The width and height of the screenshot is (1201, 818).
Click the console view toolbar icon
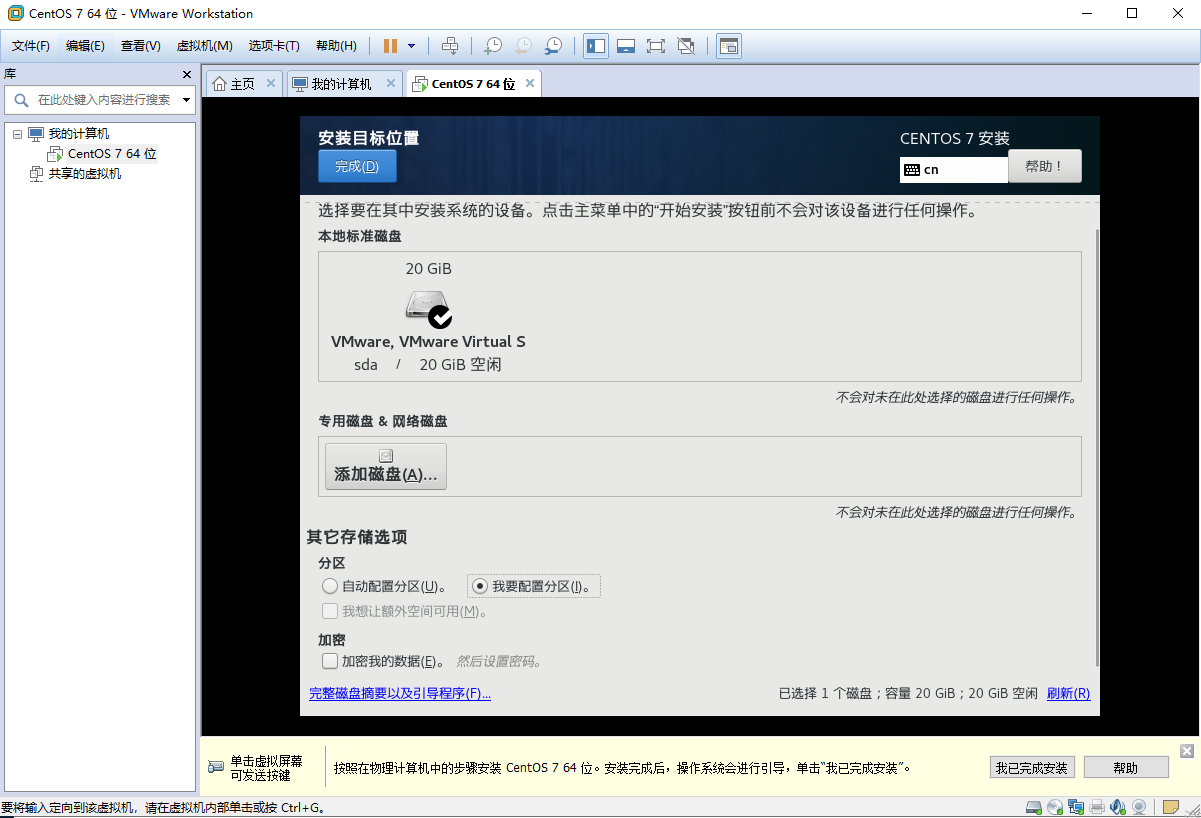coord(729,46)
